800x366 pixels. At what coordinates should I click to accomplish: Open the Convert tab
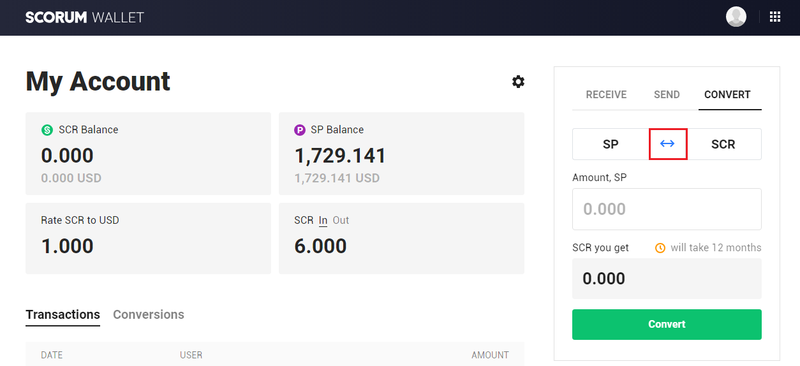(x=728, y=95)
